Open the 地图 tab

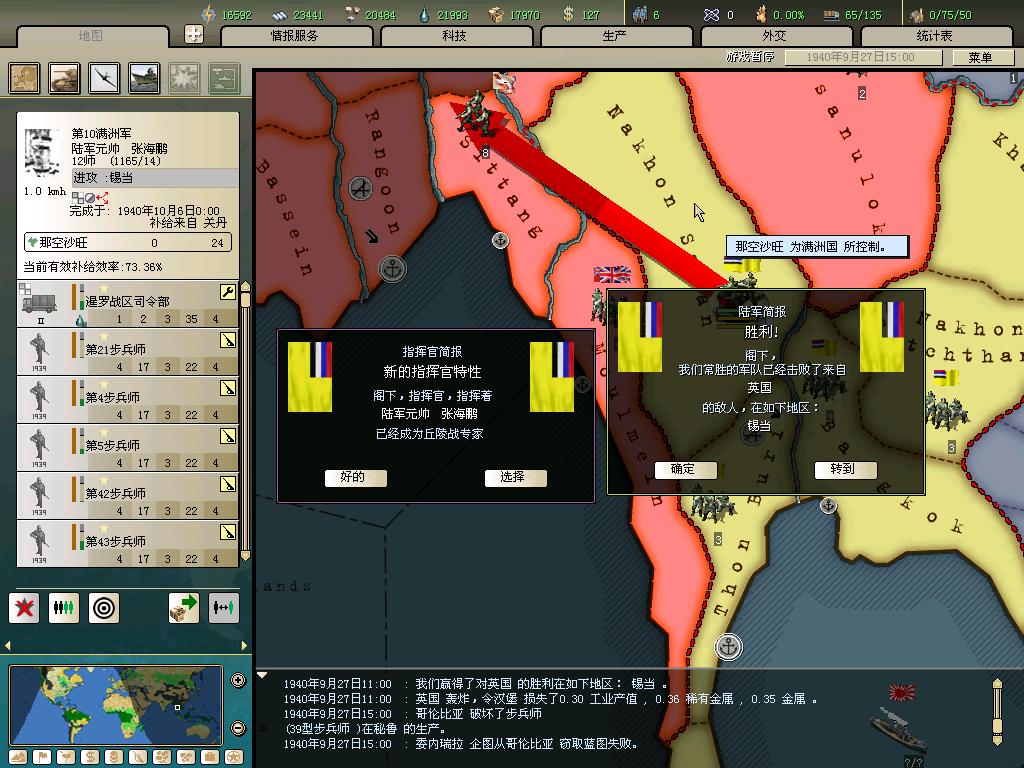click(x=91, y=36)
